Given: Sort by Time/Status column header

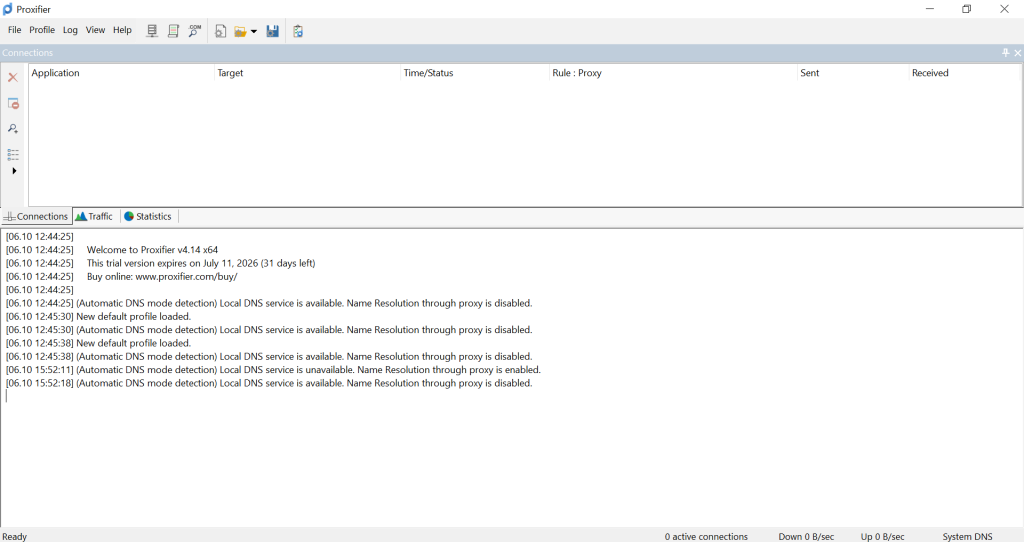Looking at the screenshot, I should coord(475,73).
